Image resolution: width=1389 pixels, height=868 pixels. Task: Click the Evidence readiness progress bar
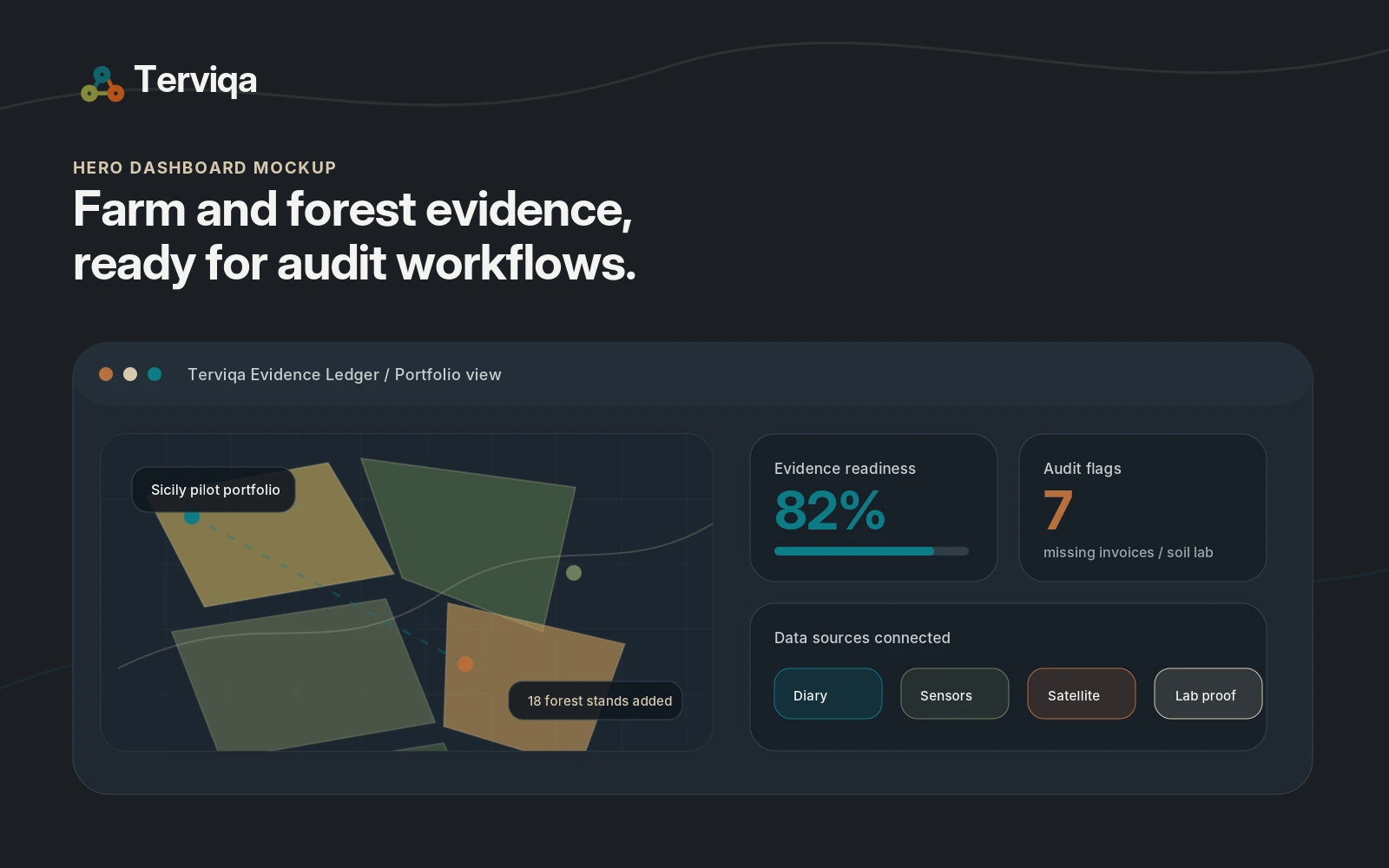872,551
